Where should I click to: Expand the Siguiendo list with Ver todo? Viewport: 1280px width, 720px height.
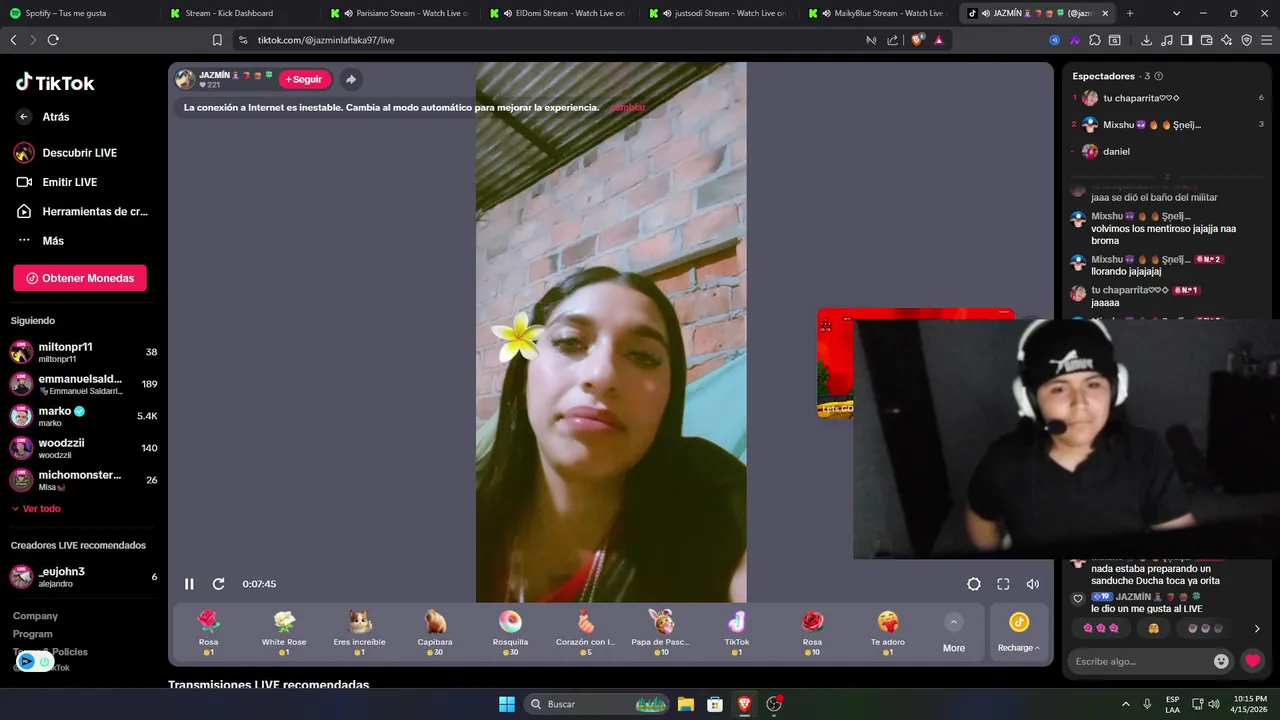pos(36,509)
